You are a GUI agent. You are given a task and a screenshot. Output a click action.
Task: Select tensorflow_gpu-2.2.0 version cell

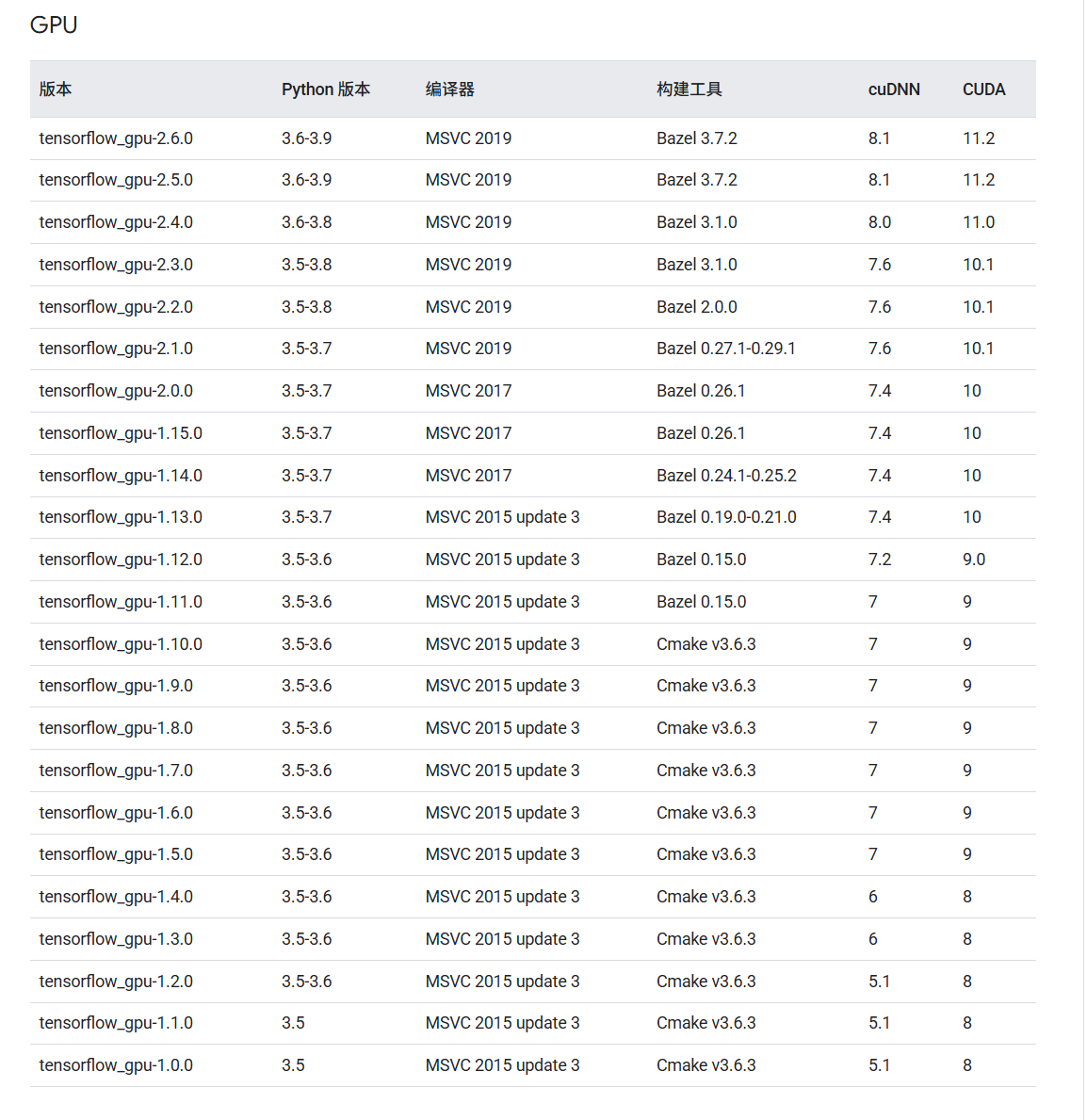116,306
